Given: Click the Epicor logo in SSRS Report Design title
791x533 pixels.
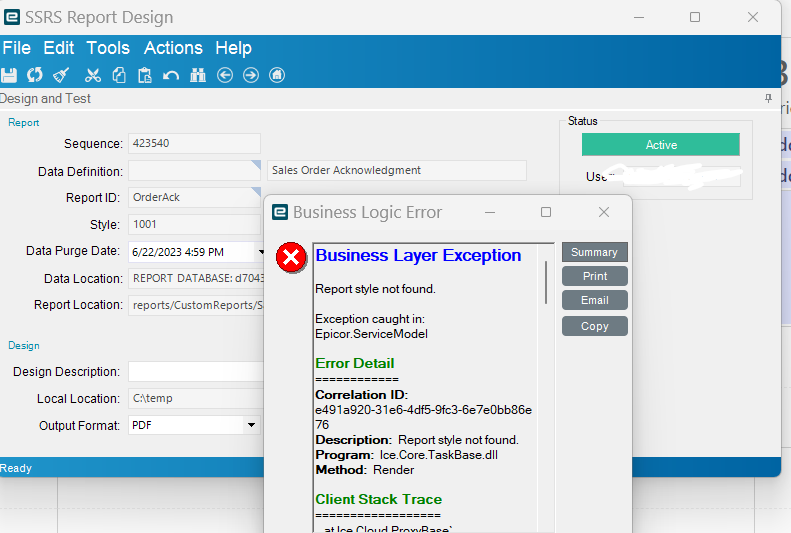Looking at the screenshot, I should click(12, 17).
